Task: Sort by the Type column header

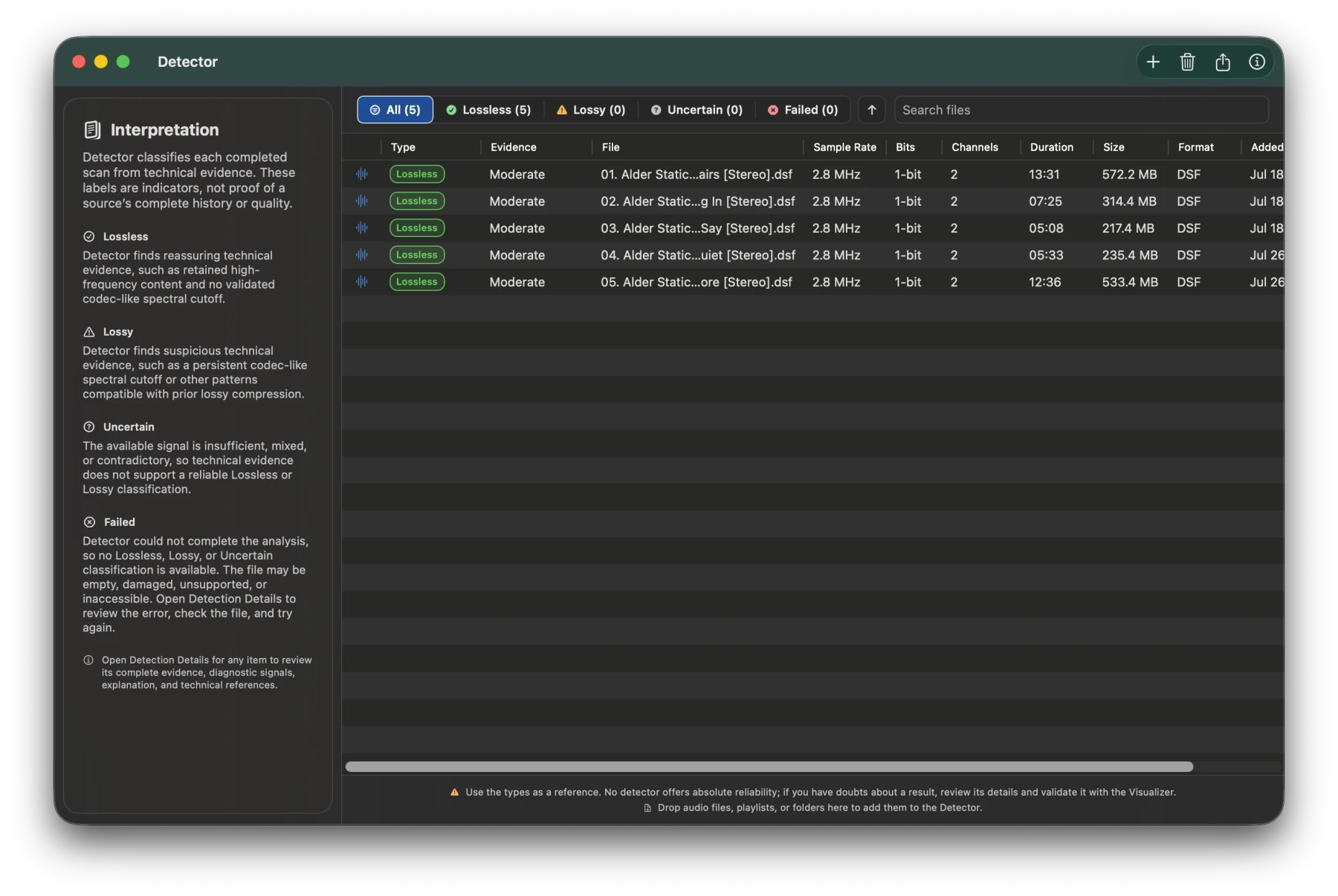Action: click(431, 147)
